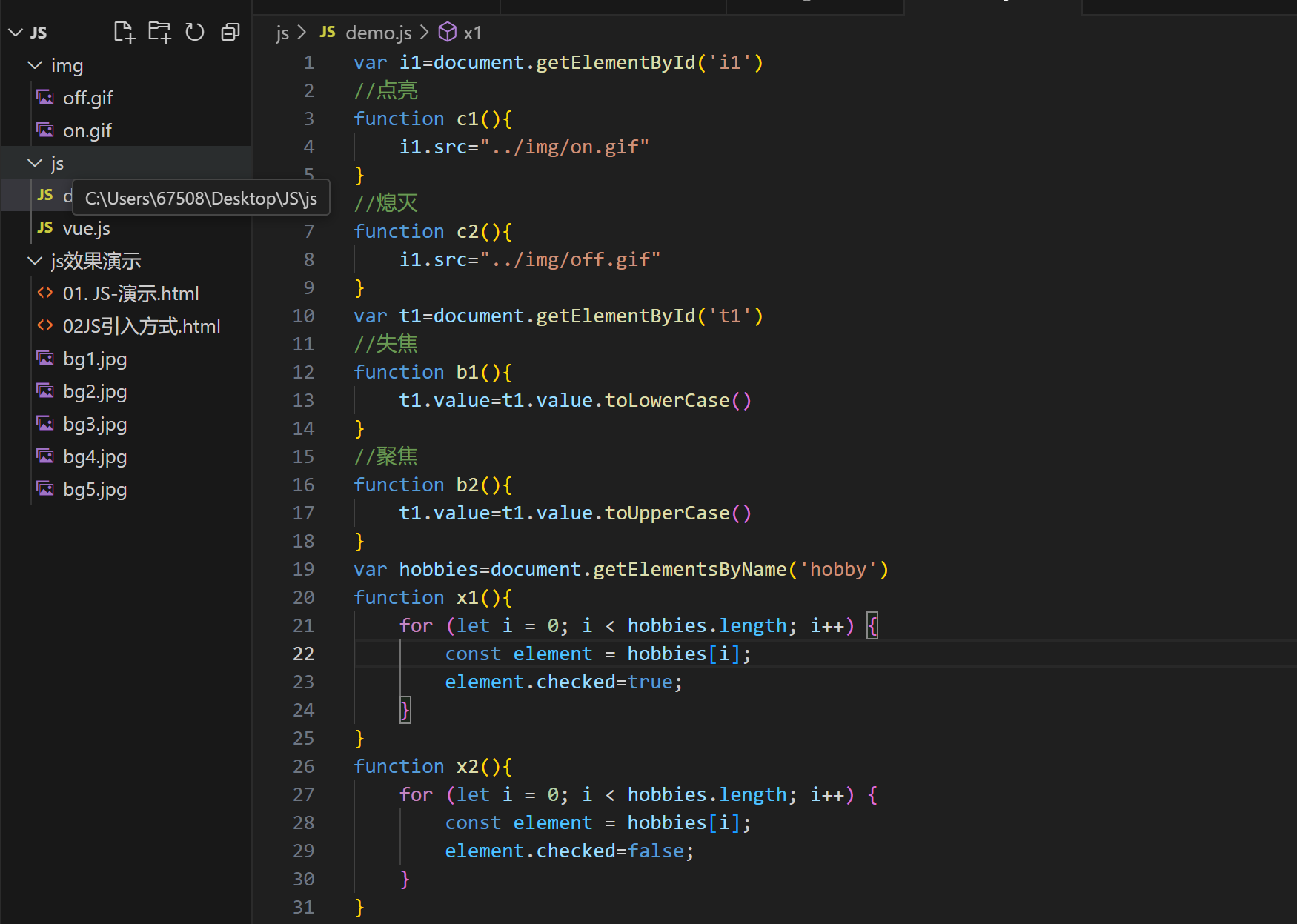Collapse the js folder chevron
1297x924 pixels.
(x=35, y=163)
